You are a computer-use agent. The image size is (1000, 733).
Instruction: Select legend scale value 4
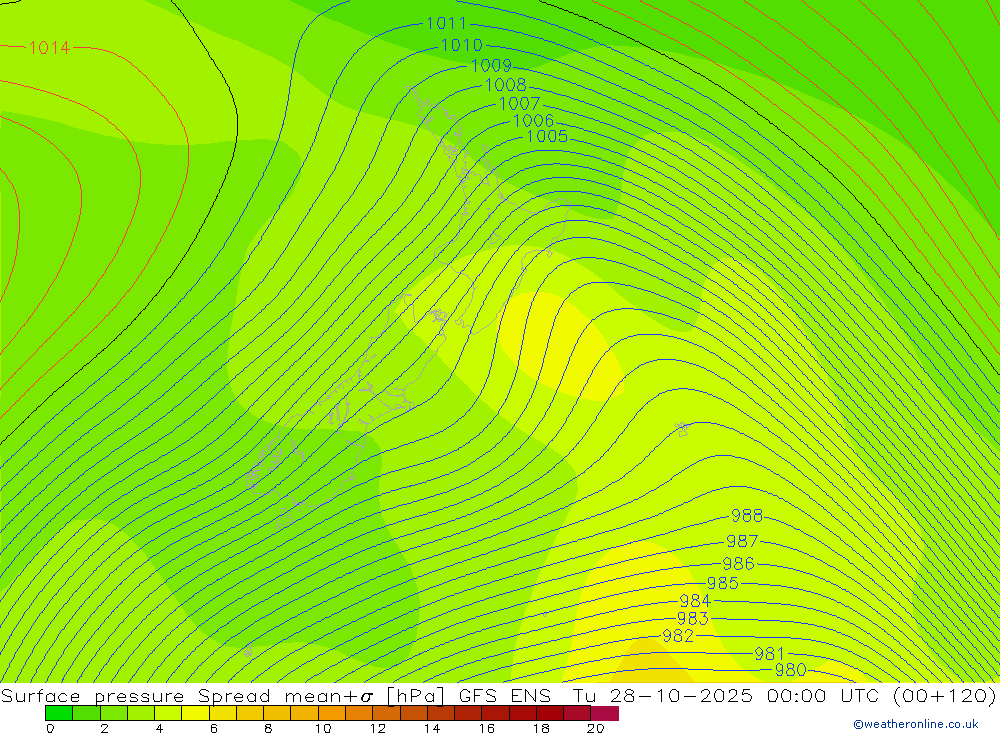pos(159,728)
